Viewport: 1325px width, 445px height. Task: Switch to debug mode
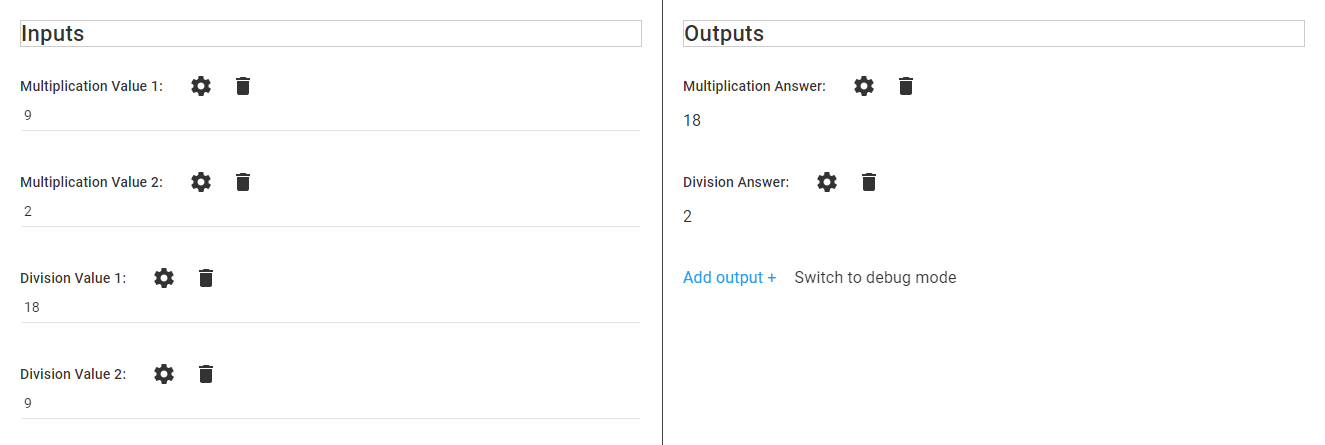pyautogui.click(x=875, y=278)
